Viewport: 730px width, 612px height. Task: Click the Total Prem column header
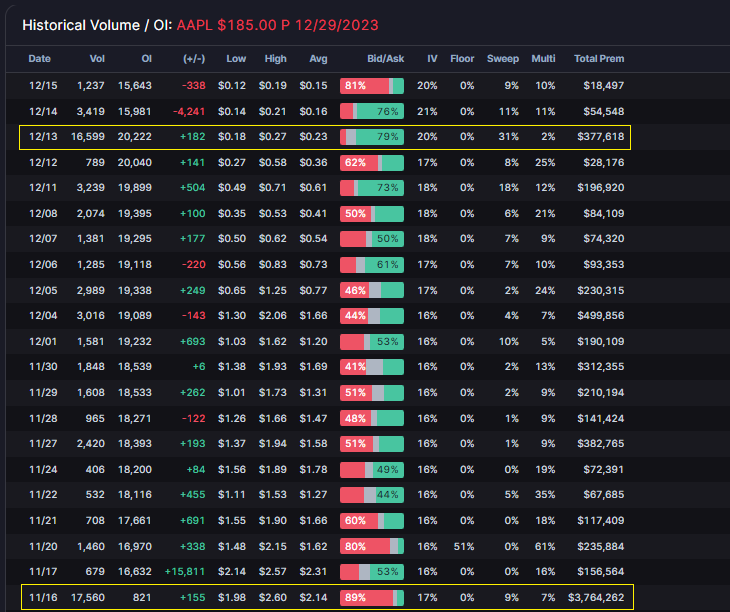point(599,59)
